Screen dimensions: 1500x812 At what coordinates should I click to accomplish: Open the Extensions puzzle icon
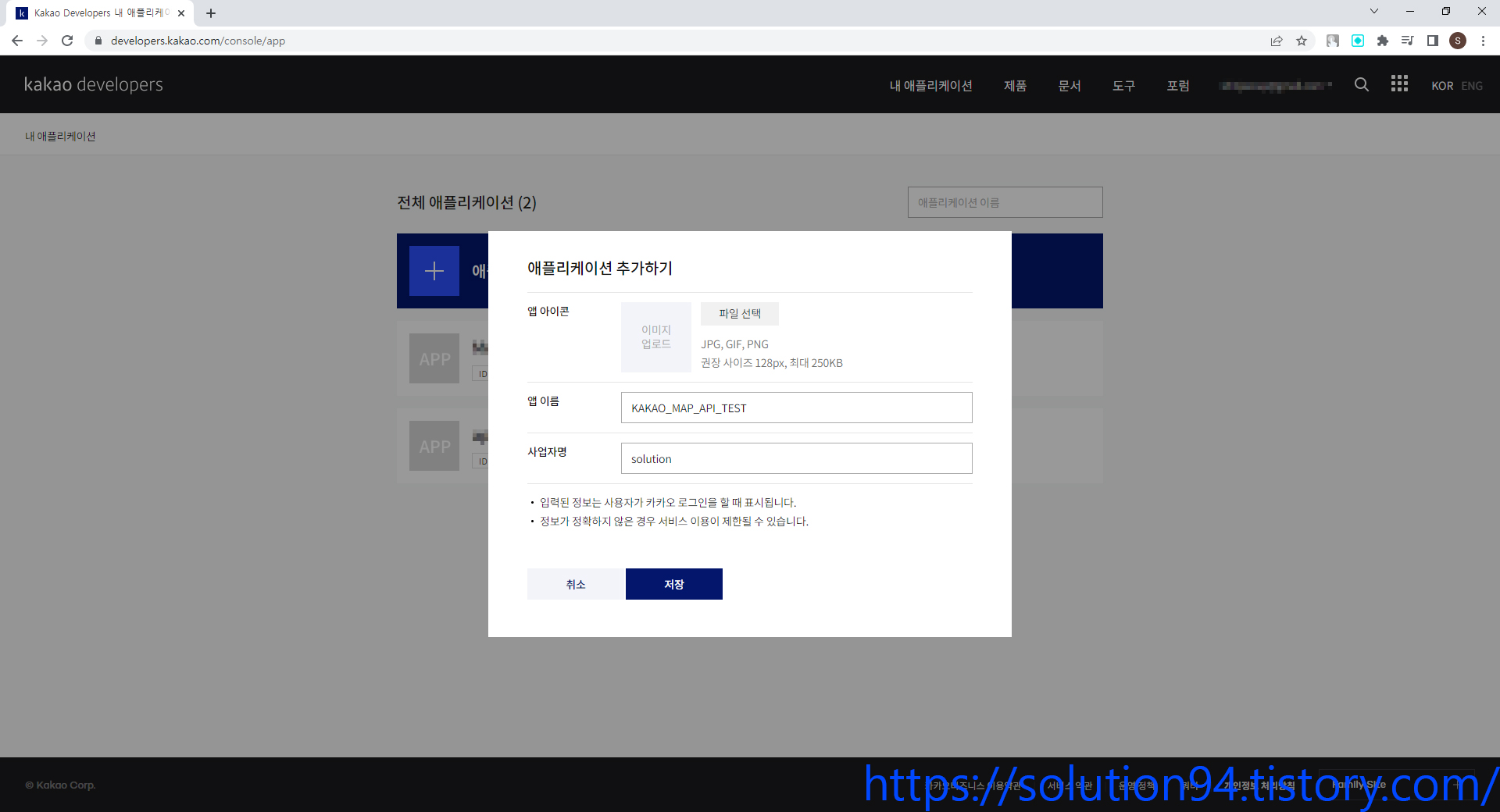tap(1383, 41)
